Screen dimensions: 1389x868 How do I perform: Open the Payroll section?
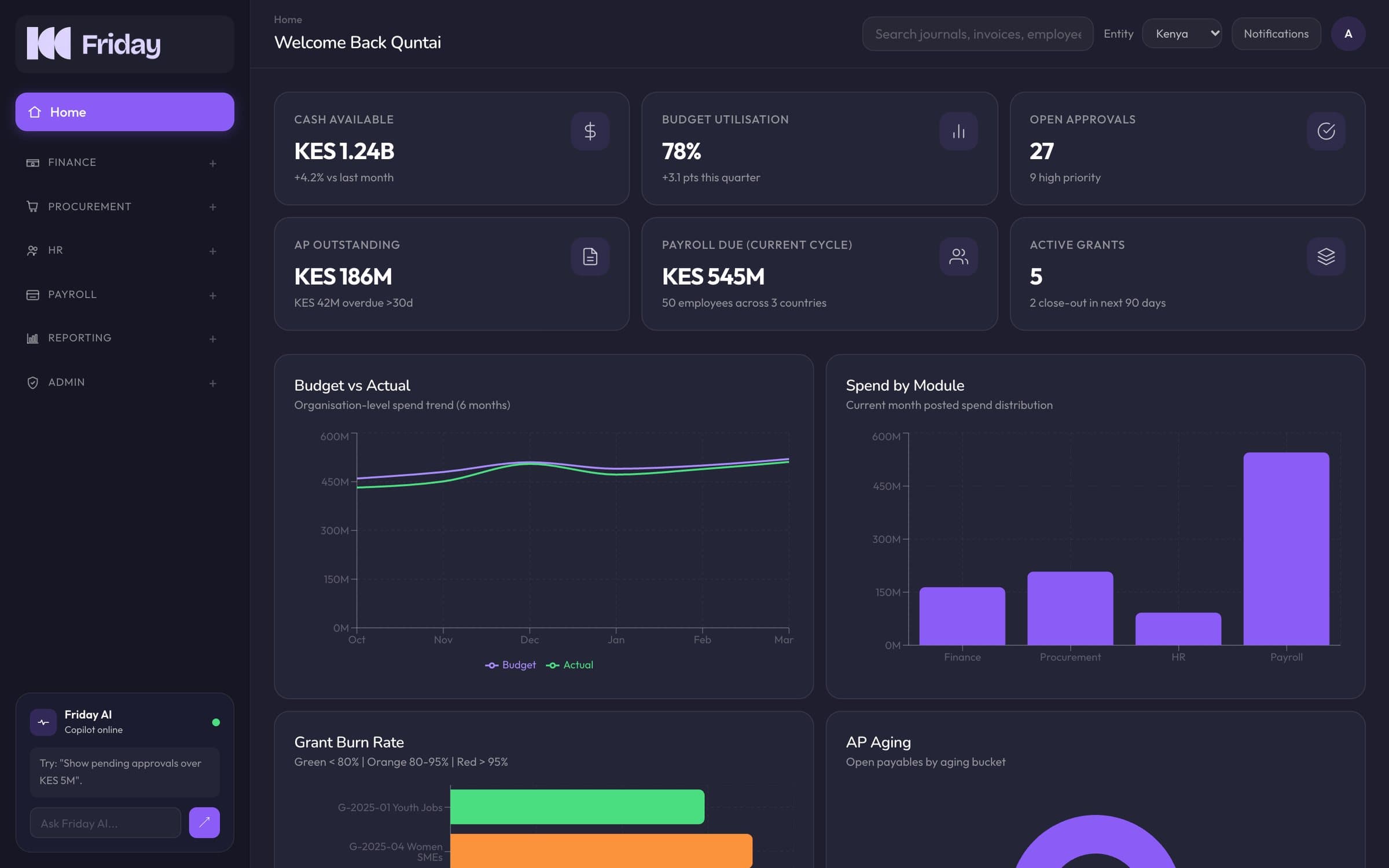tap(124, 295)
